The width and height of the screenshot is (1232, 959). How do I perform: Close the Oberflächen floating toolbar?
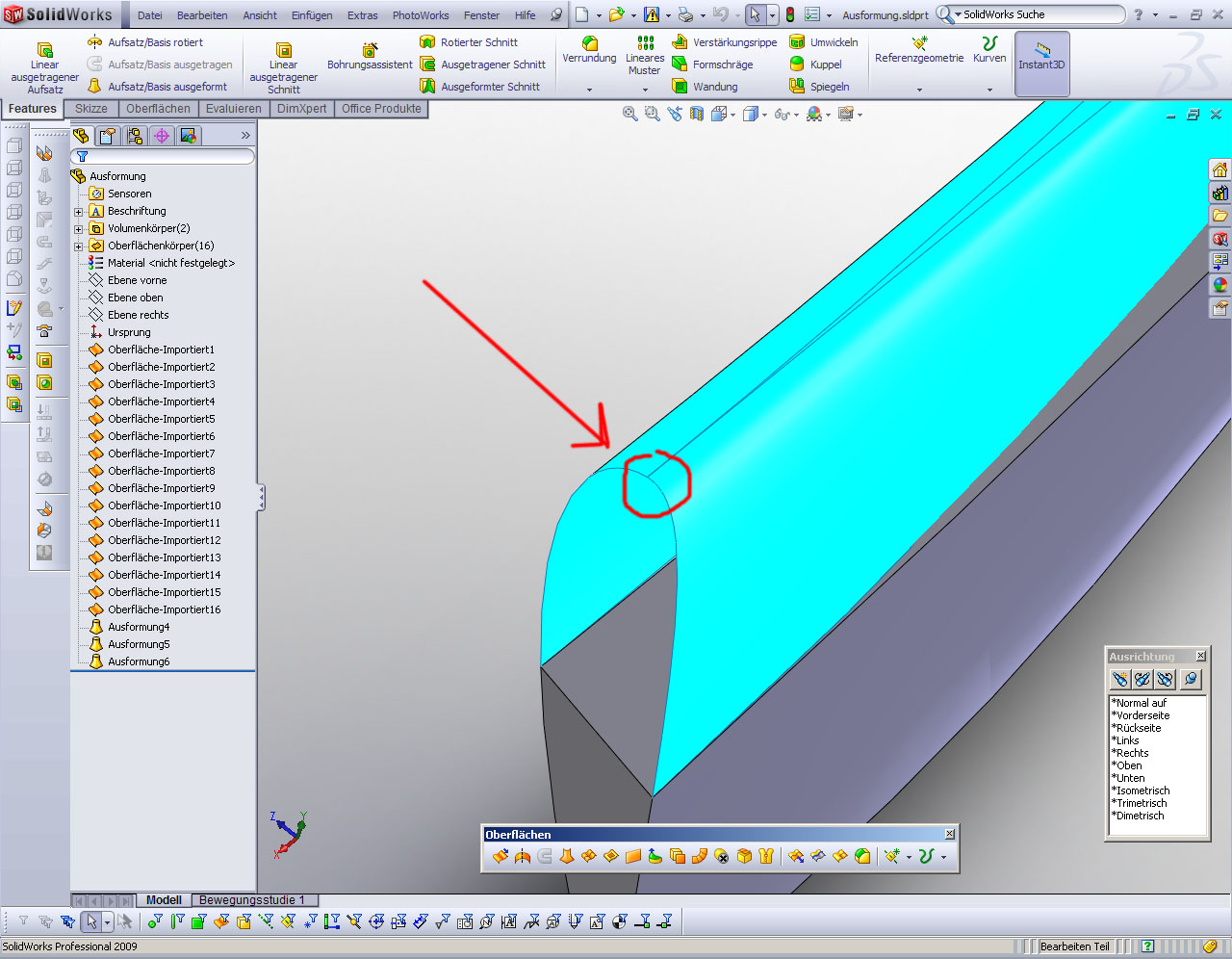[950, 834]
